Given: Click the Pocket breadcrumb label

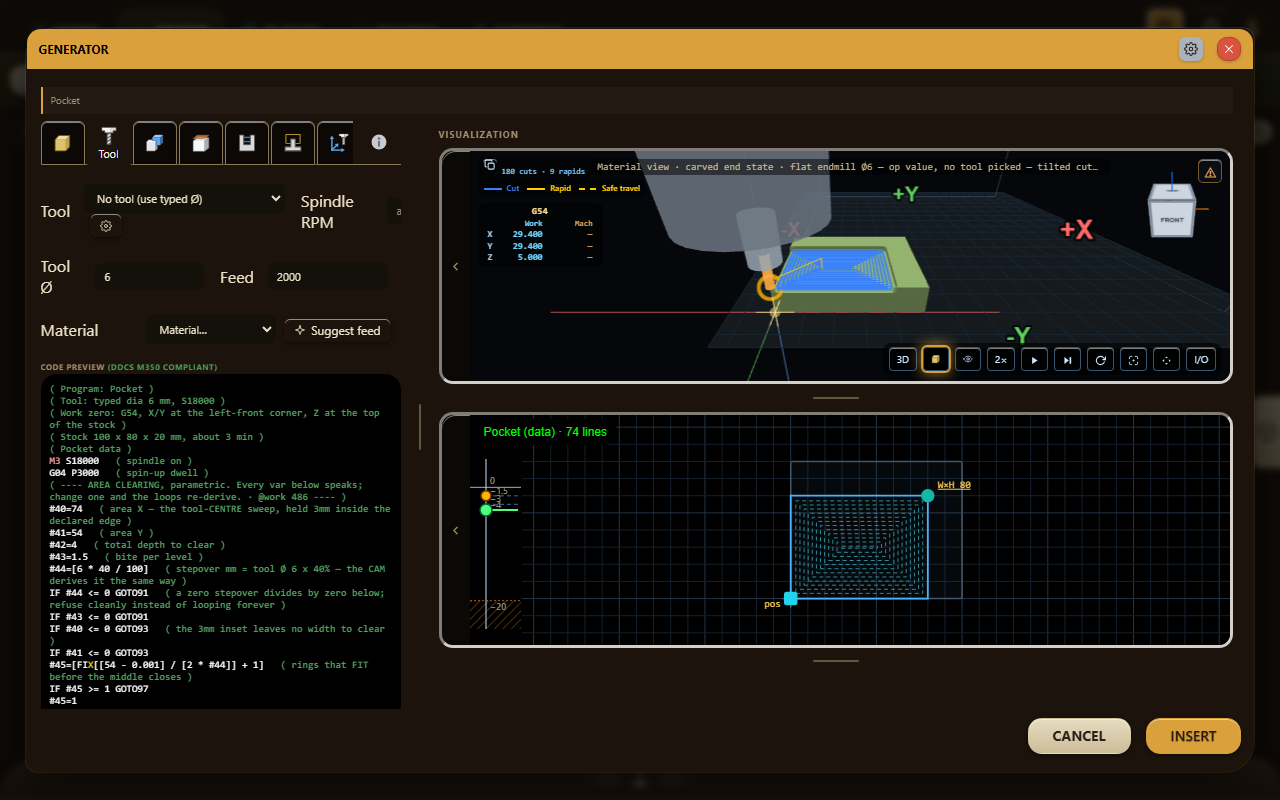Looking at the screenshot, I should pyautogui.click(x=65, y=100).
